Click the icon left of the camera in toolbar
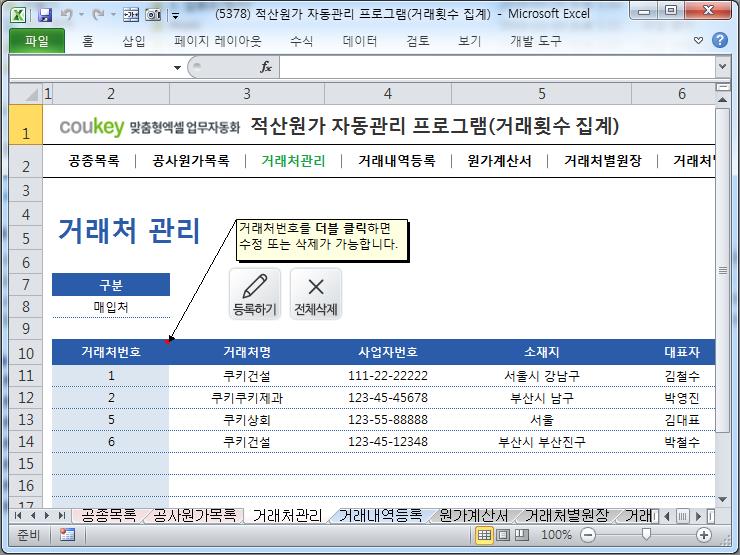 (131, 15)
